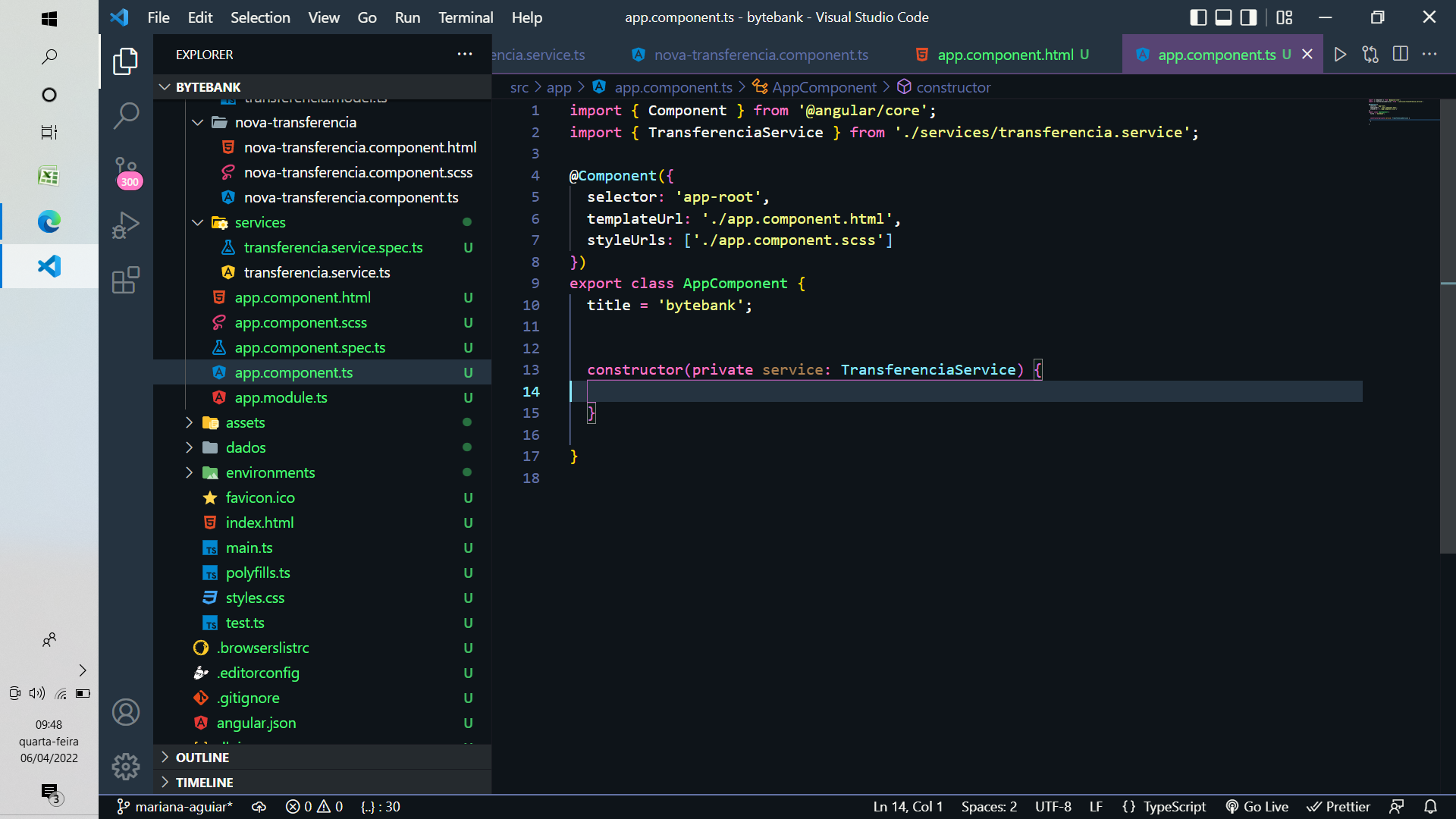Switch to app.component.html tab
Viewport: 1456px width, 819px height.
(1005, 55)
